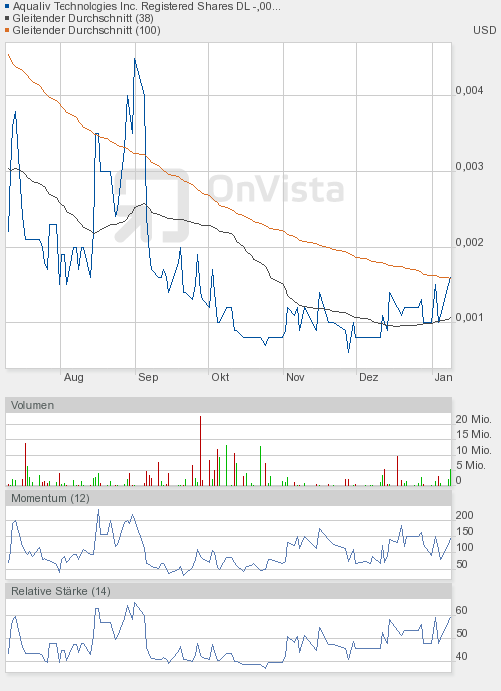Select 'Gleitender Durchschnitt (38)' legend label
The height and width of the screenshot is (691, 501).
point(83,19)
